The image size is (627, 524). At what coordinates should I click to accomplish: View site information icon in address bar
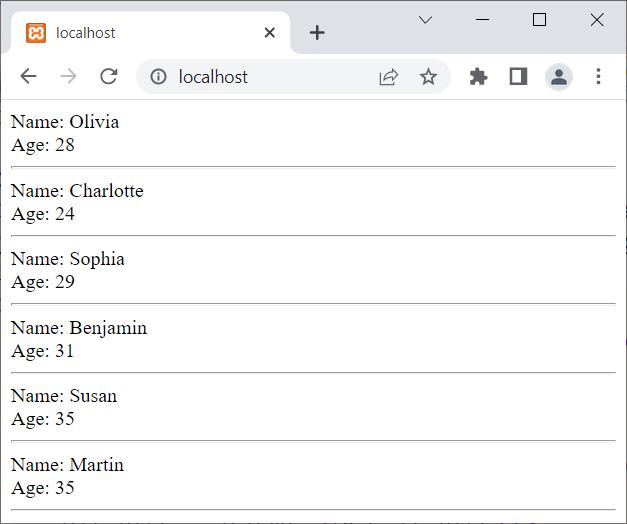(x=158, y=76)
